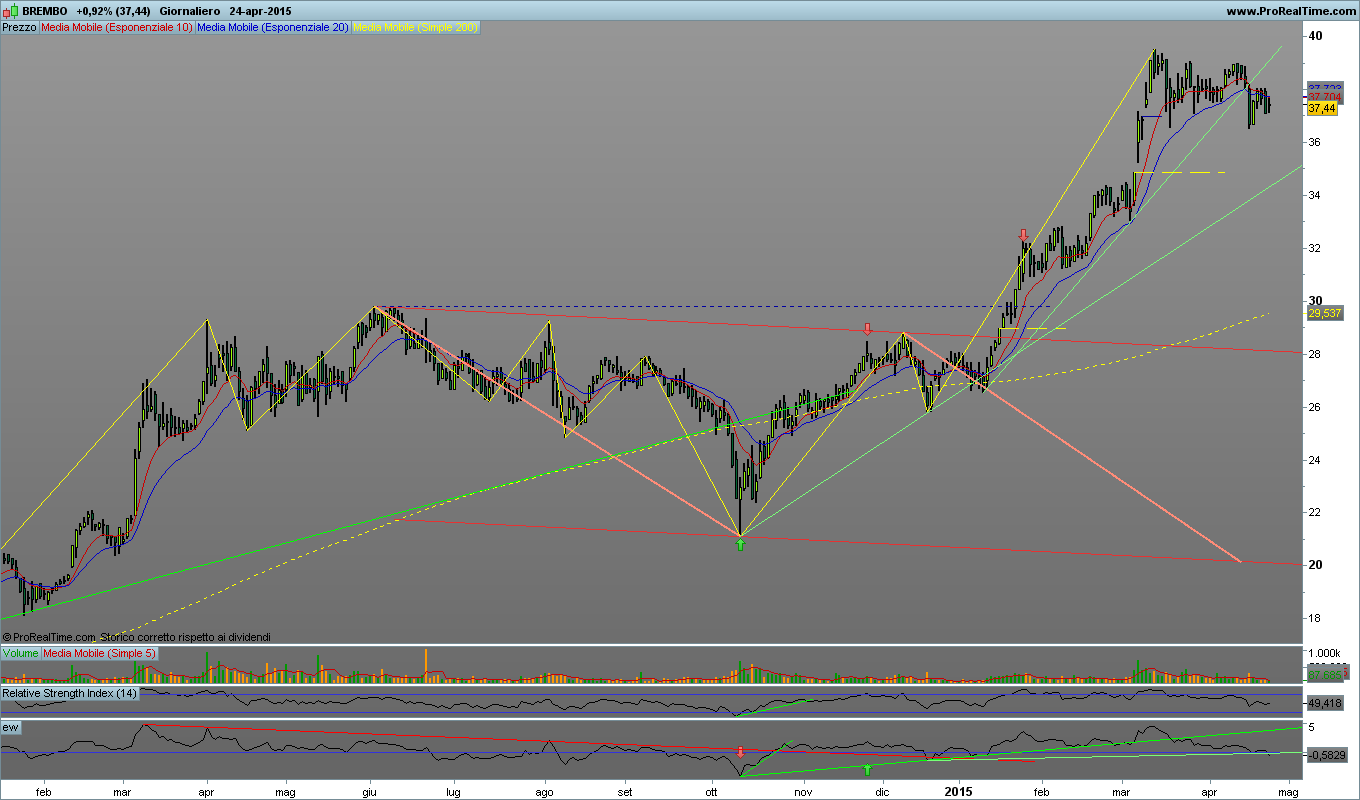Click the BREMBO ticker name in title
Screen dimensions: 1360x800
tap(45, 10)
